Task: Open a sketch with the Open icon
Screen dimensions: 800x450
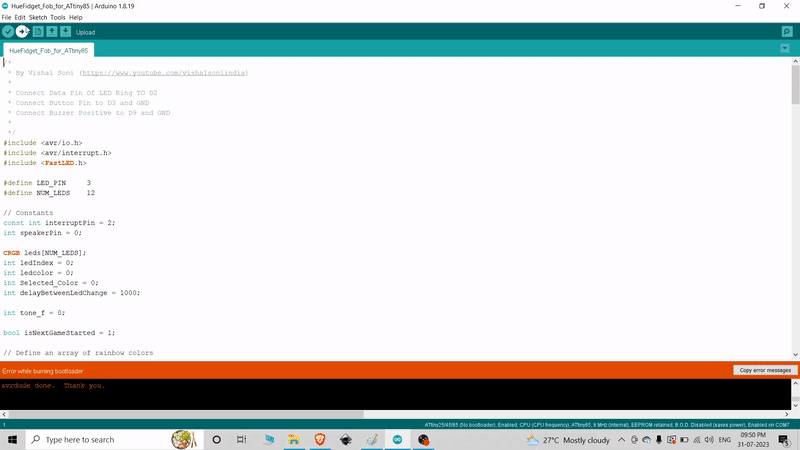Action: click(x=52, y=32)
